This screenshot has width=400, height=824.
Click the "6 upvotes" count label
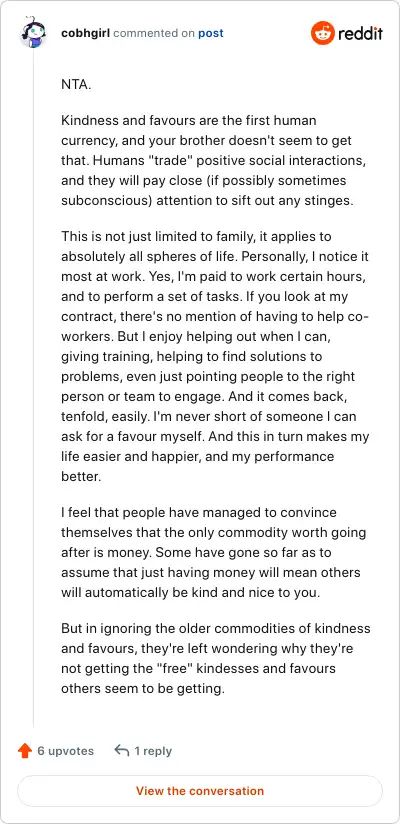(x=66, y=751)
